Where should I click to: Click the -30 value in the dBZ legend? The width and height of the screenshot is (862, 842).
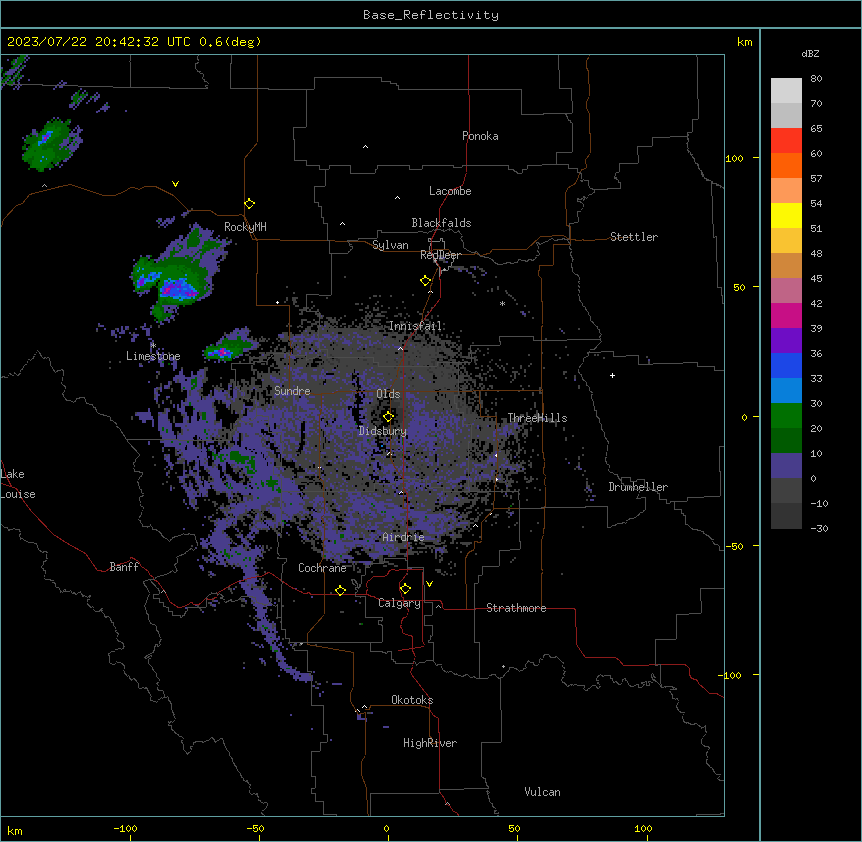819,528
